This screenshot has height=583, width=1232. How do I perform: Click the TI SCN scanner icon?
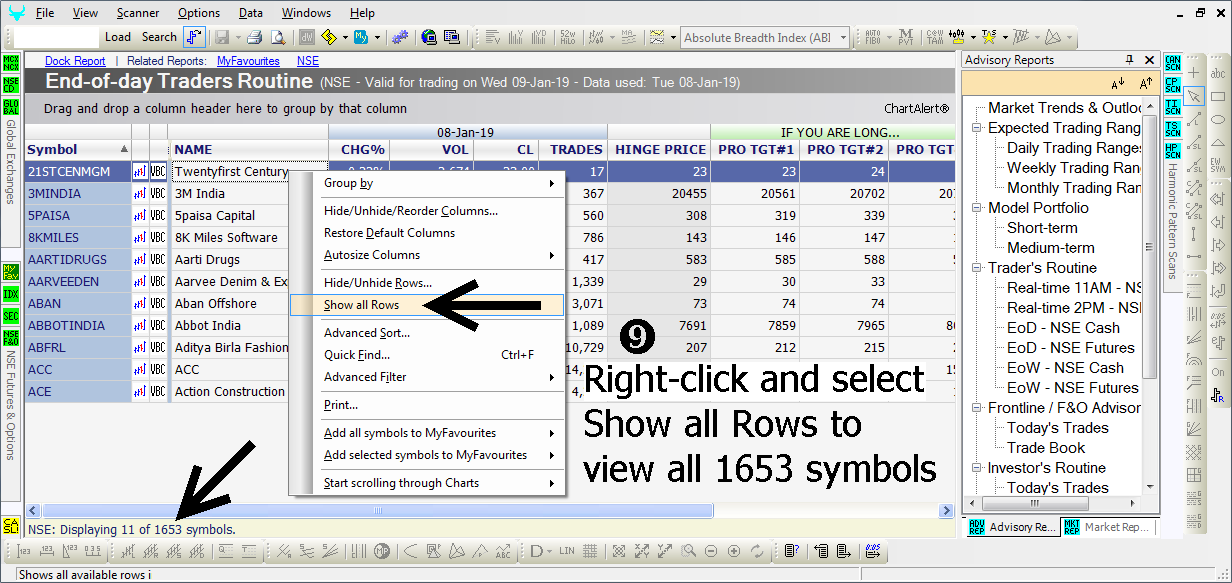1173,106
